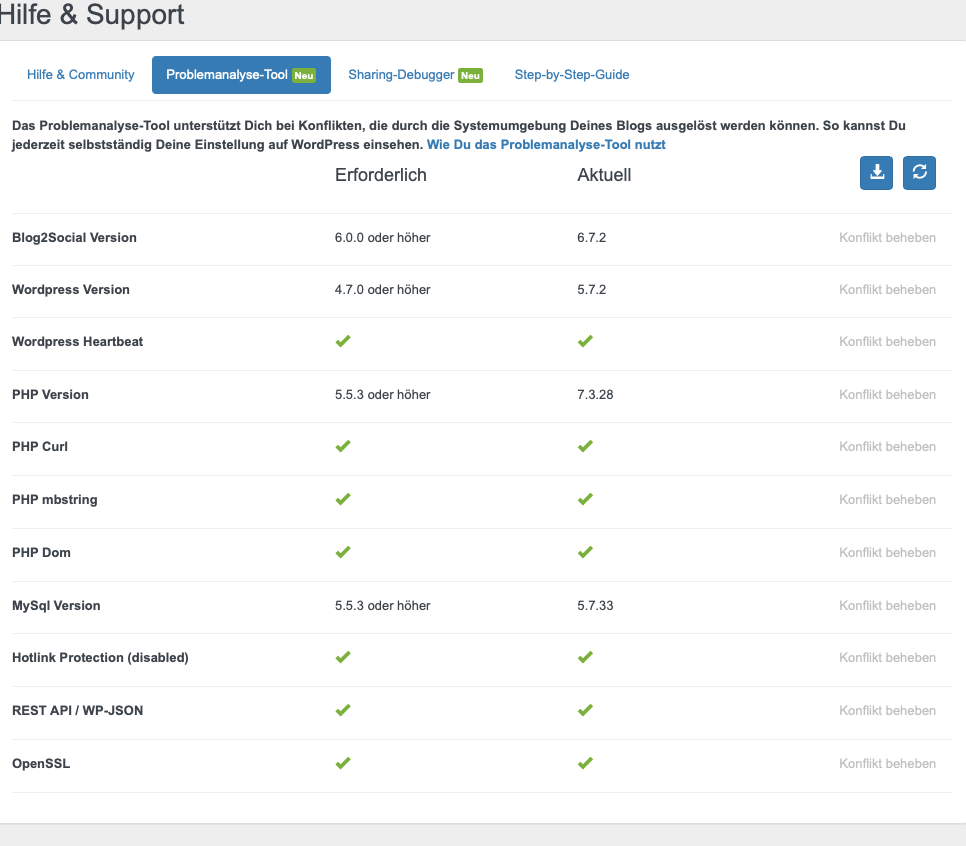
Task: Open 'Wie Du das Problemanalyse-Tool nutzt' link
Action: coord(546,145)
